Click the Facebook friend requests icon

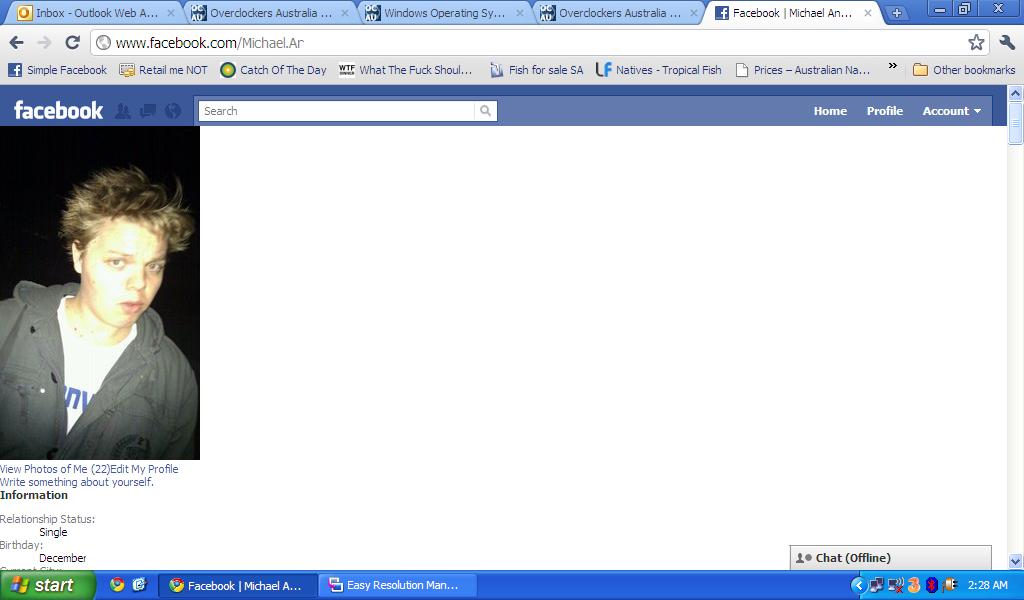pyautogui.click(x=122, y=111)
